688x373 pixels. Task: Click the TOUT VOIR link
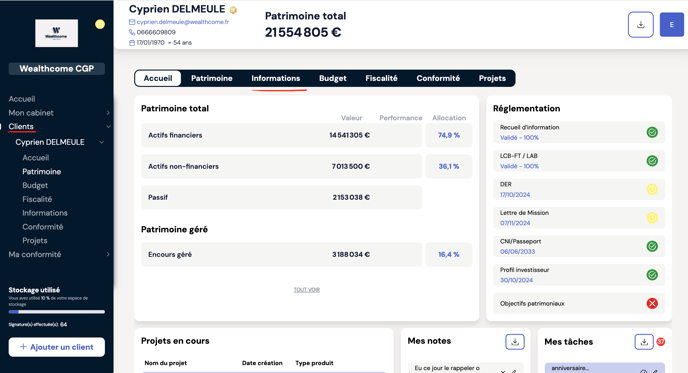pyautogui.click(x=307, y=290)
